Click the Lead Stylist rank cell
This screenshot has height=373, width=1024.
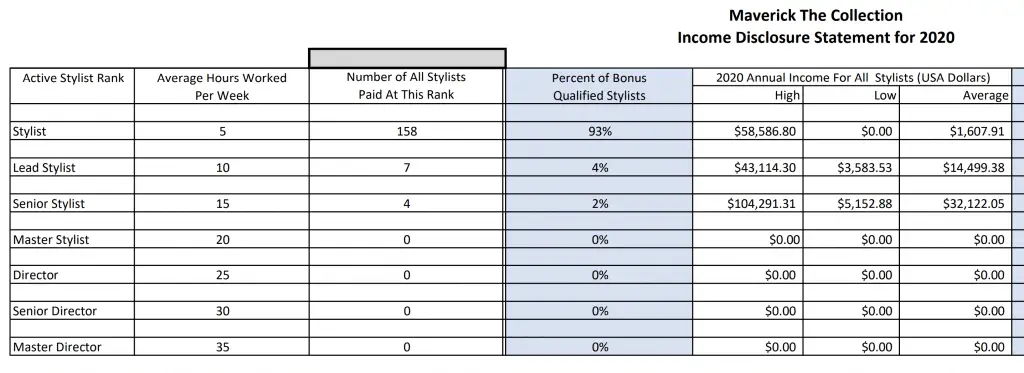tap(72, 167)
